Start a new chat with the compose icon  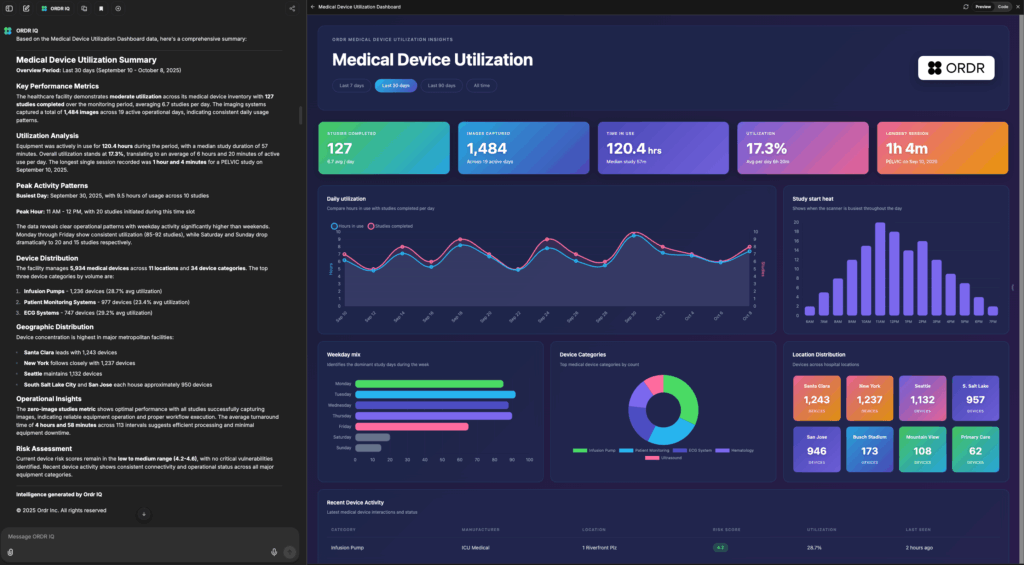click(x=27, y=8)
